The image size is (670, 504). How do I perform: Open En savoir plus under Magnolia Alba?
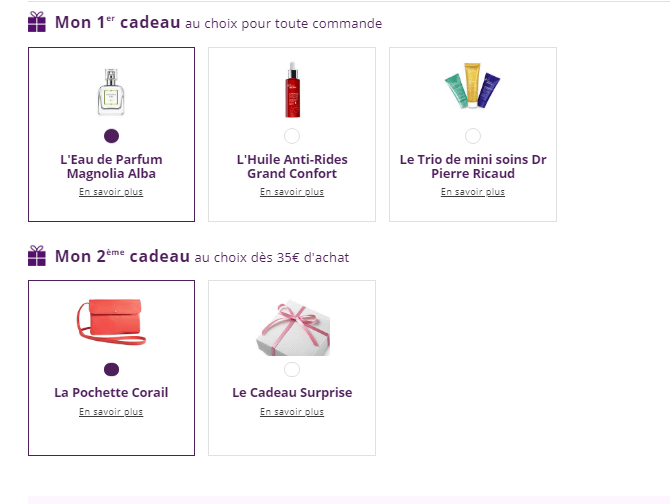point(111,192)
